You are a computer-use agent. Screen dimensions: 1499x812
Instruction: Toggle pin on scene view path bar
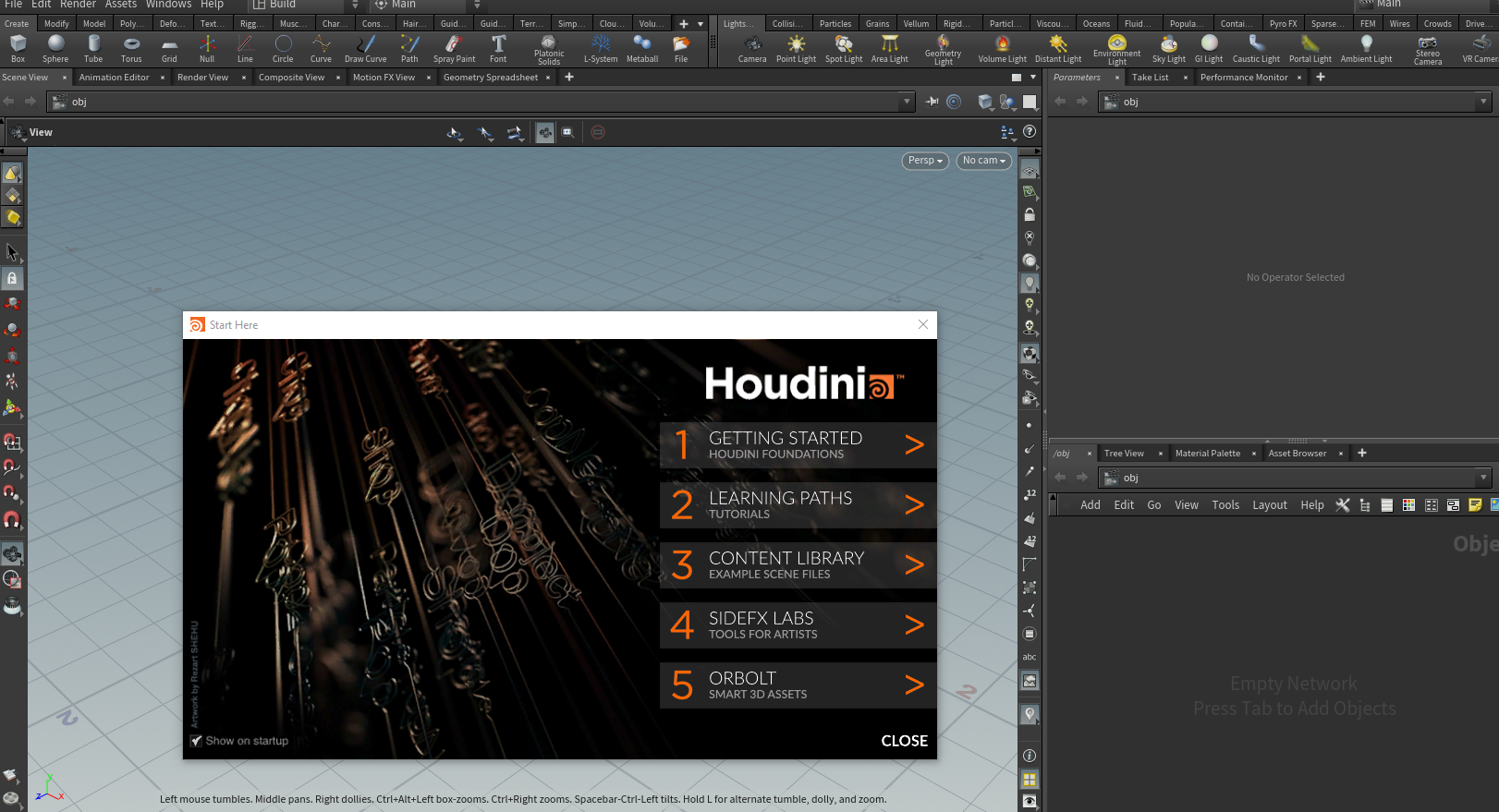pyautogui.click(x=932, y=102)
